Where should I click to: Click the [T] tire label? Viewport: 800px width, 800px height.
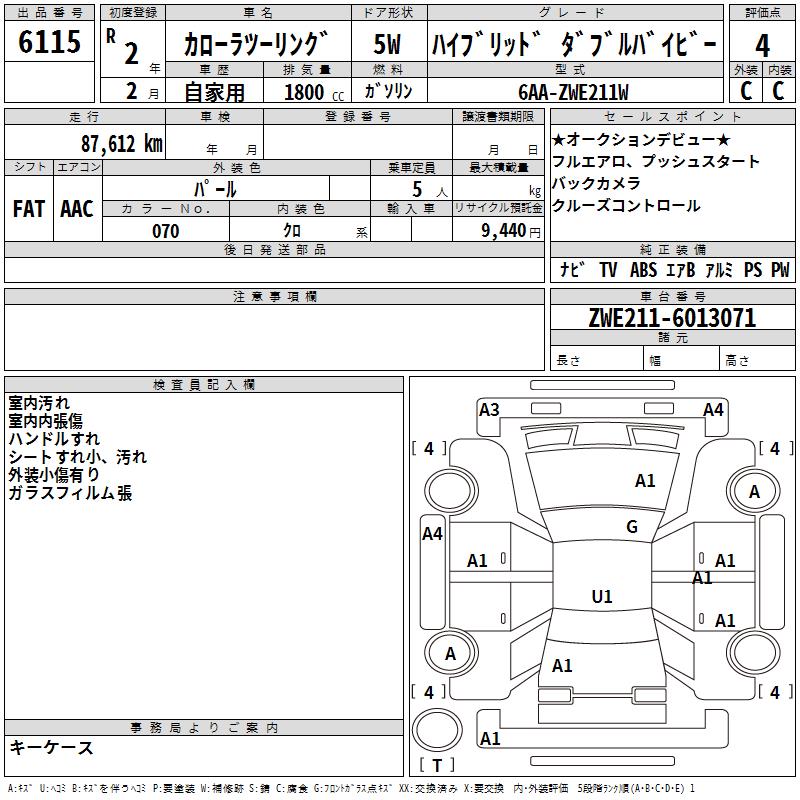(x=435, y=765)
